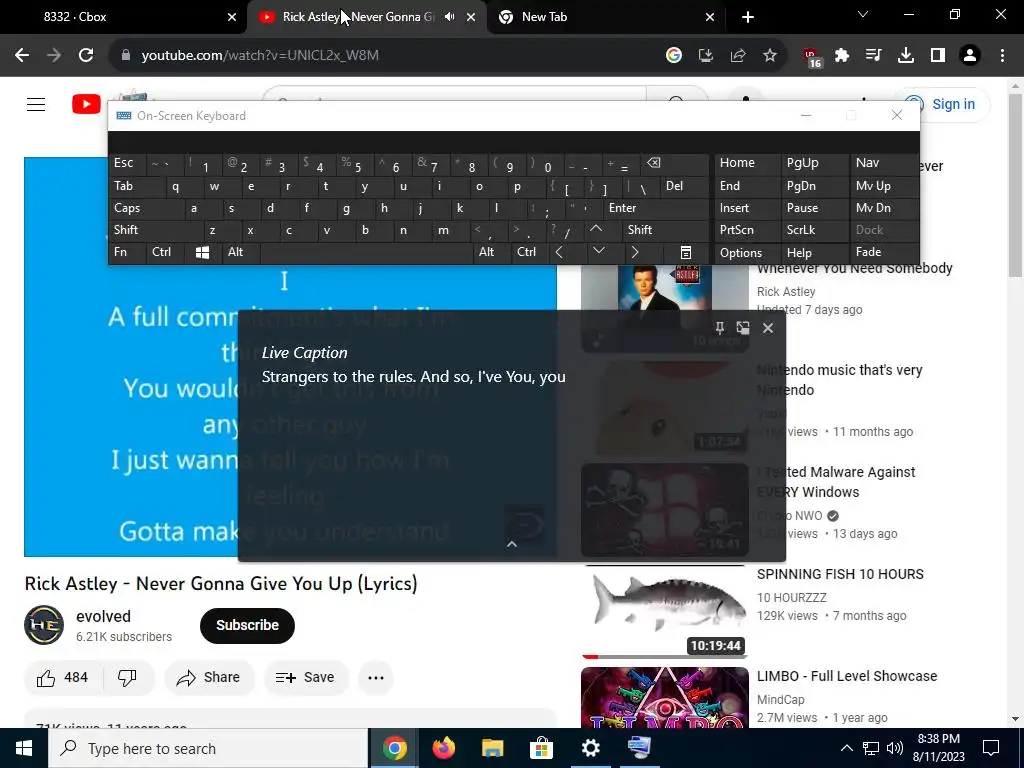The image size is (1024, 768).
Task: Click the context menu key on On-Screen Keyboard
Action: coord(686,252)
